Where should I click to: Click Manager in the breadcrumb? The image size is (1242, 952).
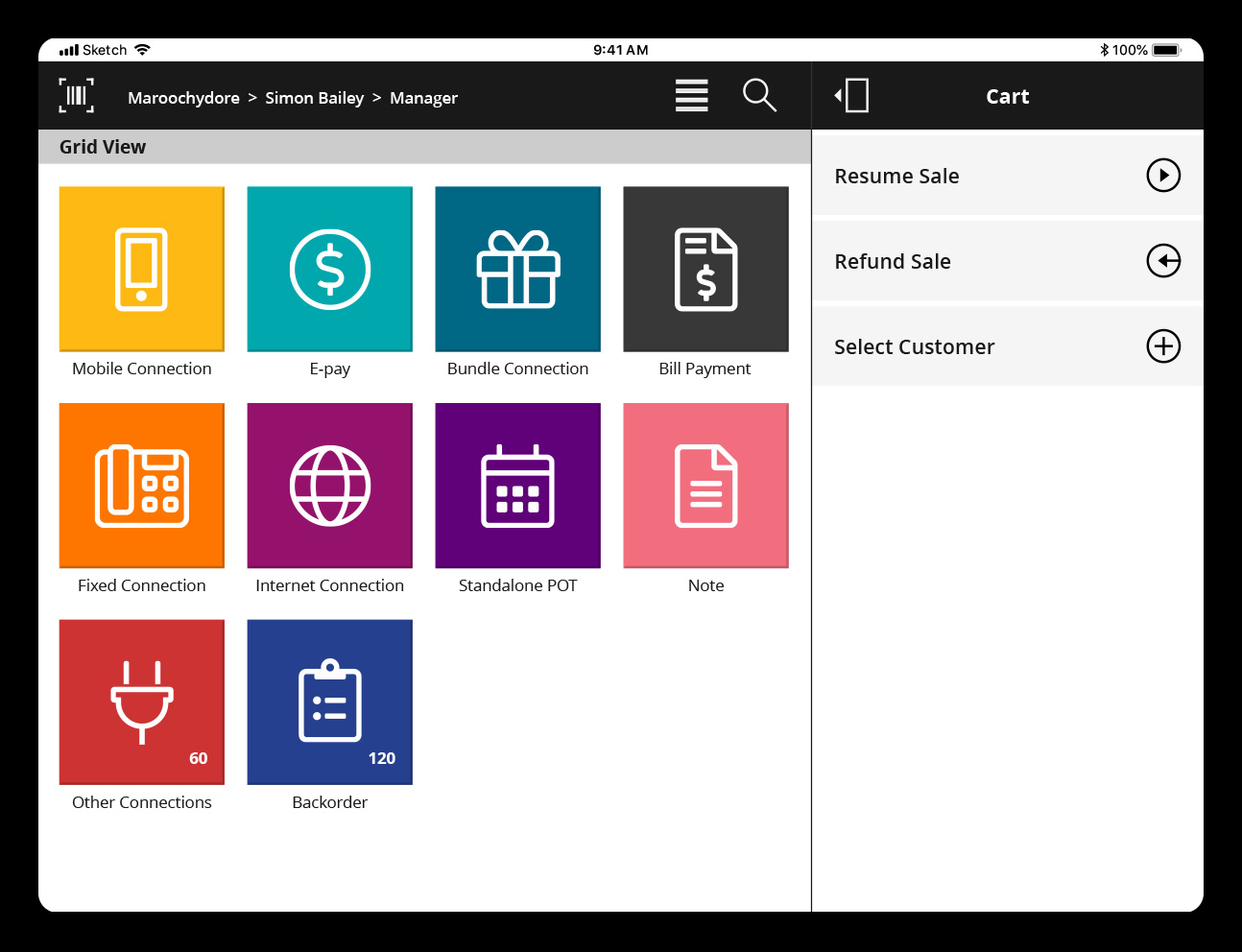click(x=423, y=98)
